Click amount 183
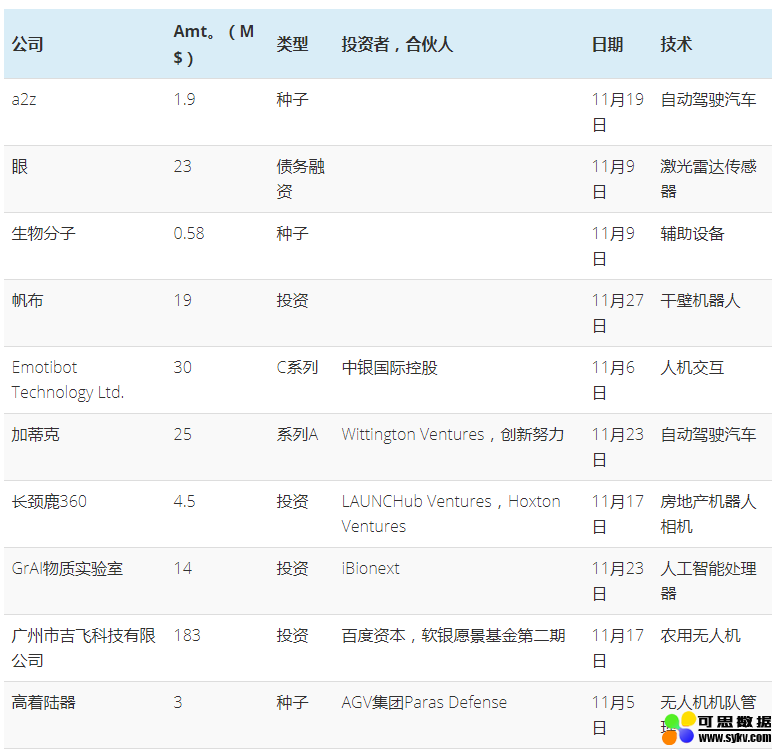 pyautogui.click(x=187, y=635)
